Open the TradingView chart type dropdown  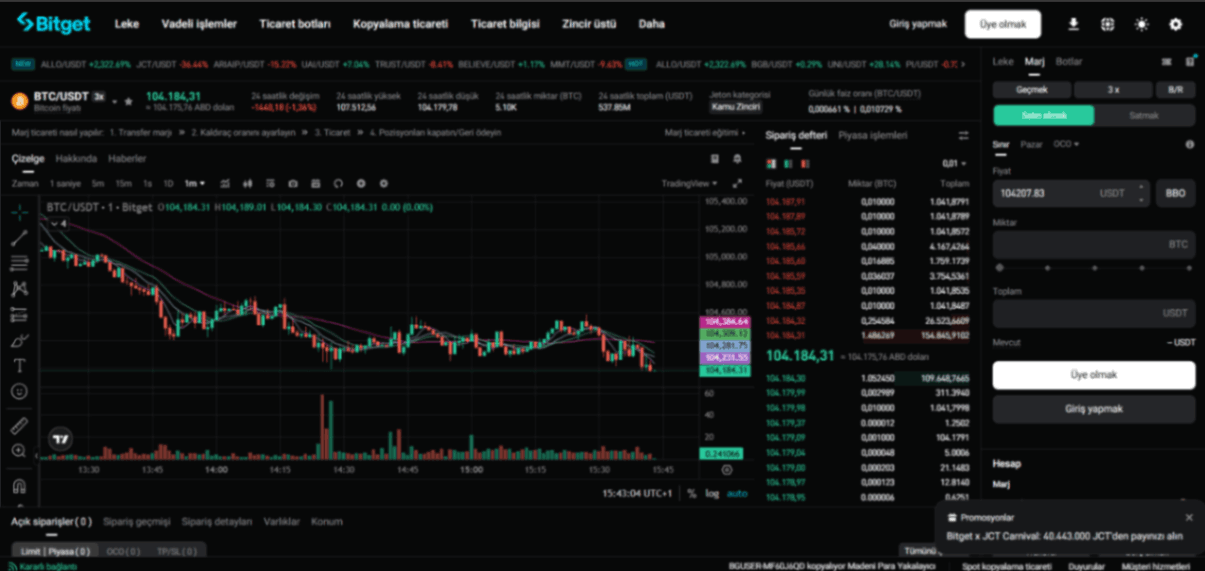(689, 184)
